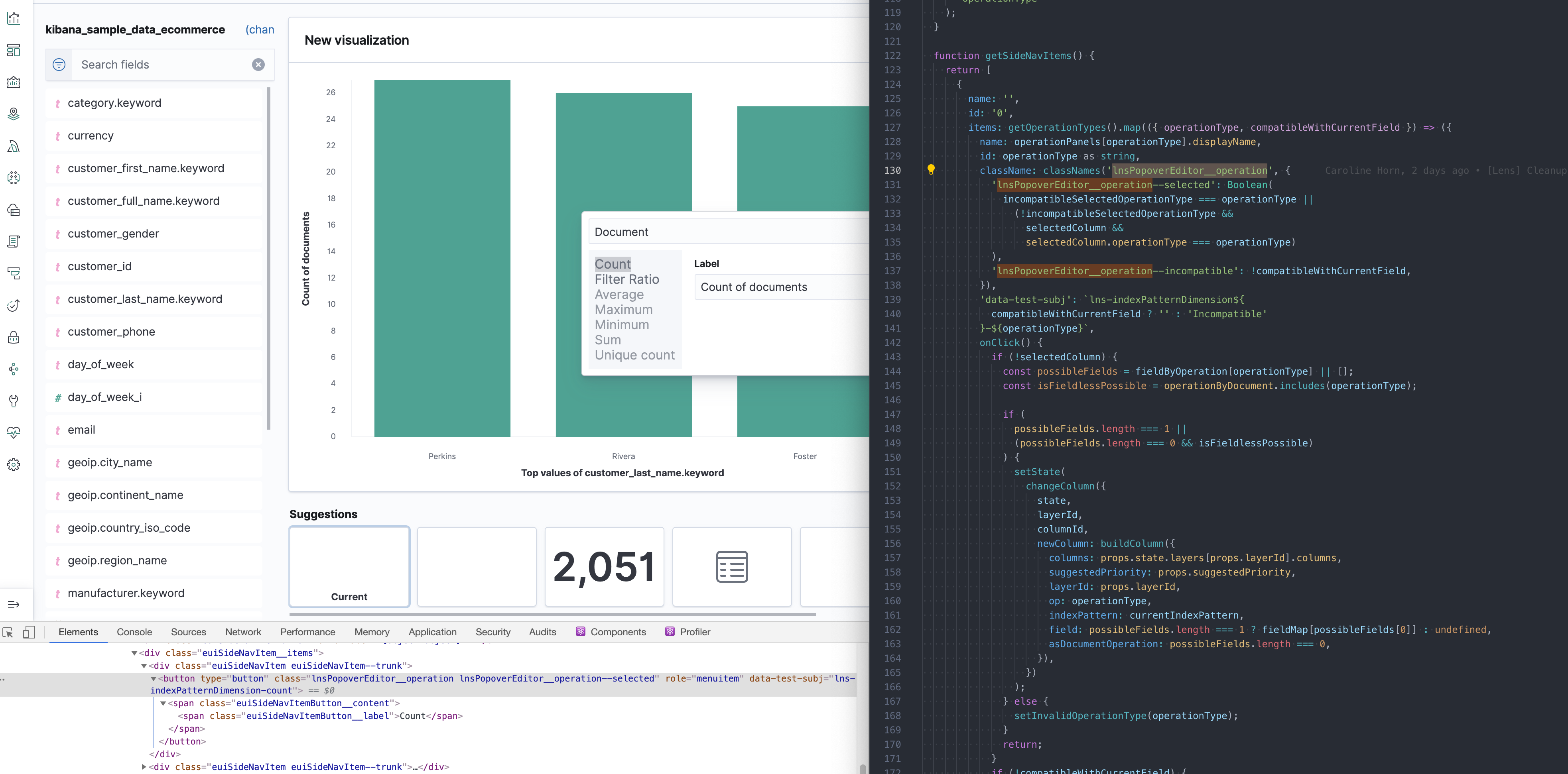The width and height of the screenshot is (1568, 774).
Task: Click the Label text field
Action: pos(782,287)
